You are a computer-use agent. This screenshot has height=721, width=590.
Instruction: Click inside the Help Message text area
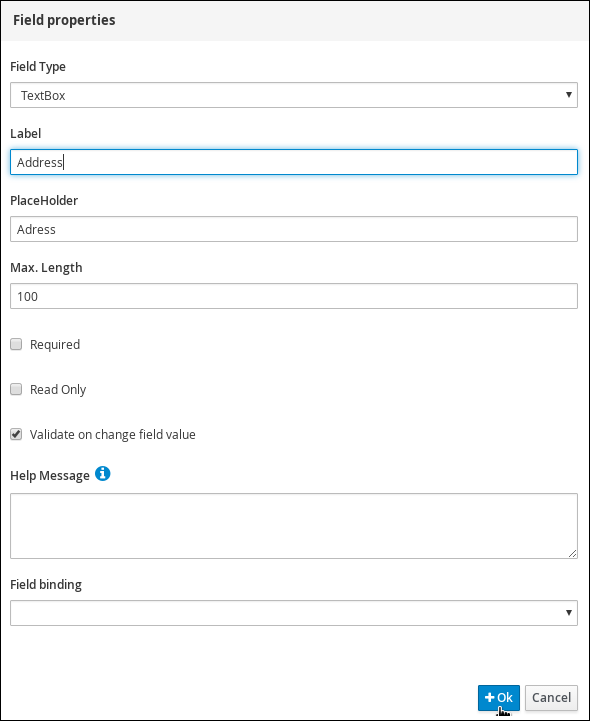pyautogui.click(x=294, y=526)
